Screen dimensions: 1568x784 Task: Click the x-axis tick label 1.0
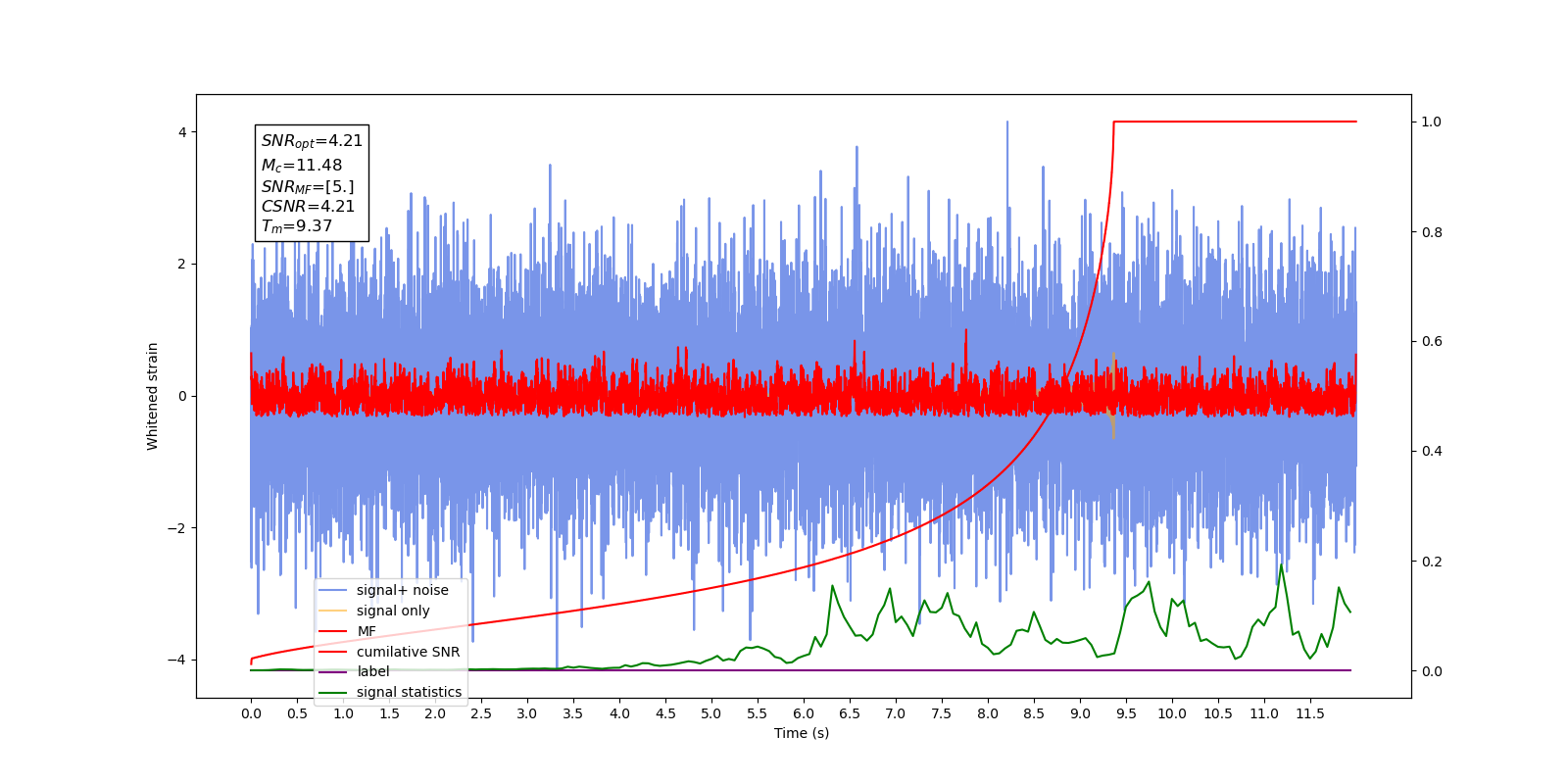(x=343, y=713)
